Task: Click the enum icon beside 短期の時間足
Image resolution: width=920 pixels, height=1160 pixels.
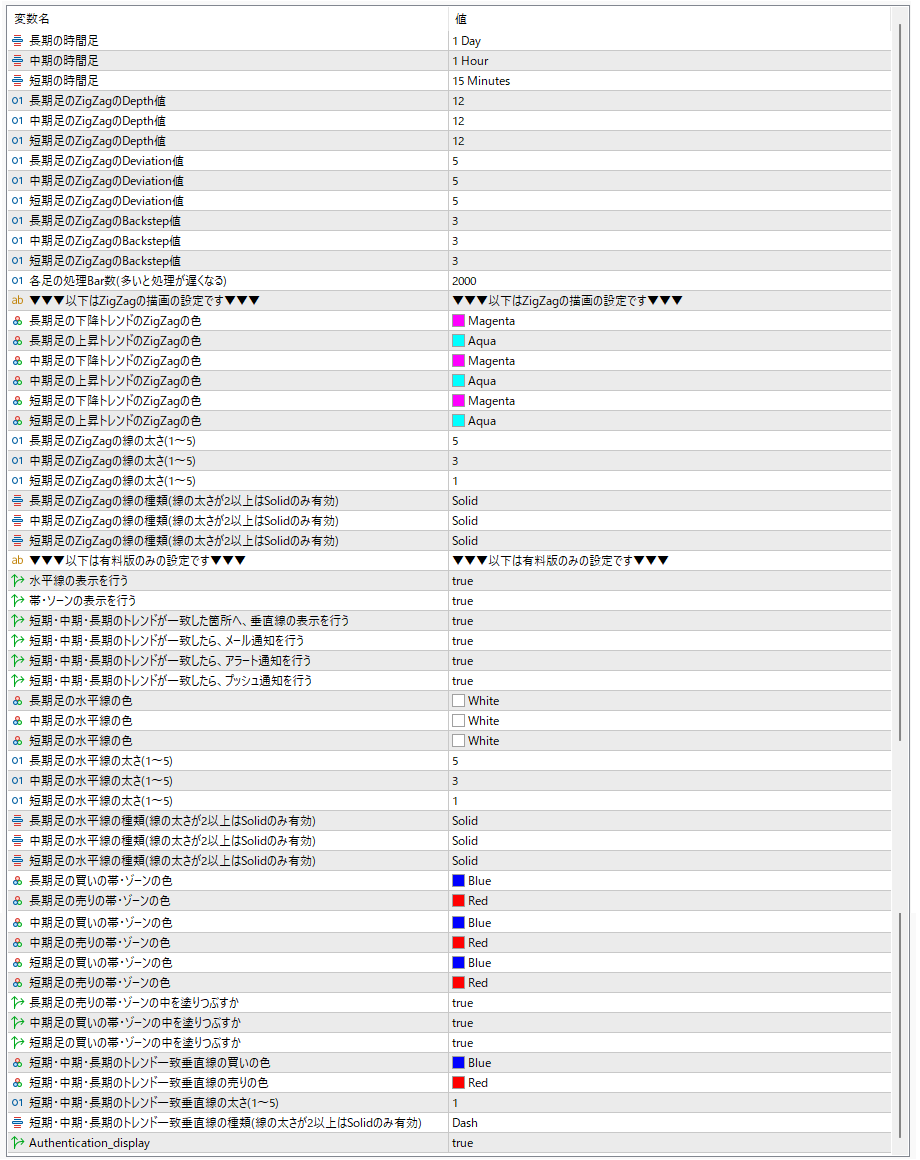Action: (x=18, y=81)
